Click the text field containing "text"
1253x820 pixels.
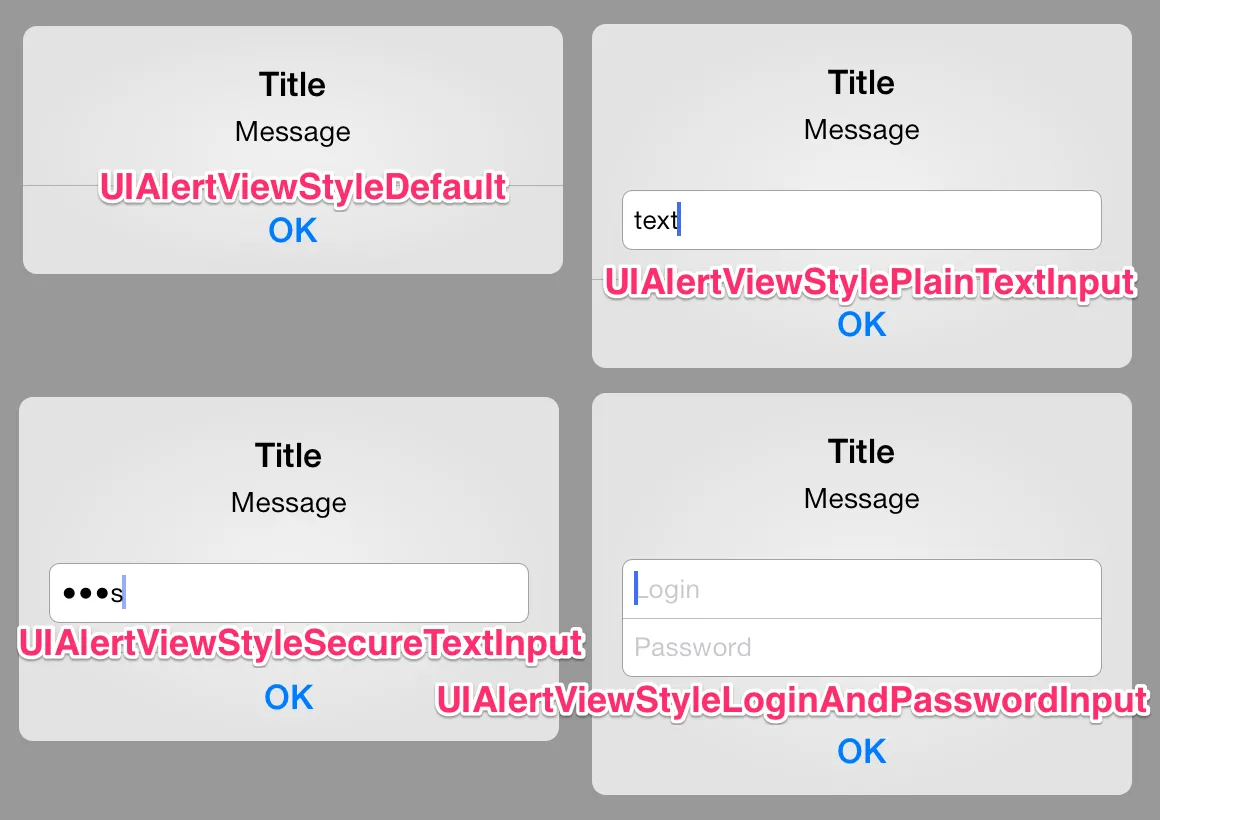(861, 220)
